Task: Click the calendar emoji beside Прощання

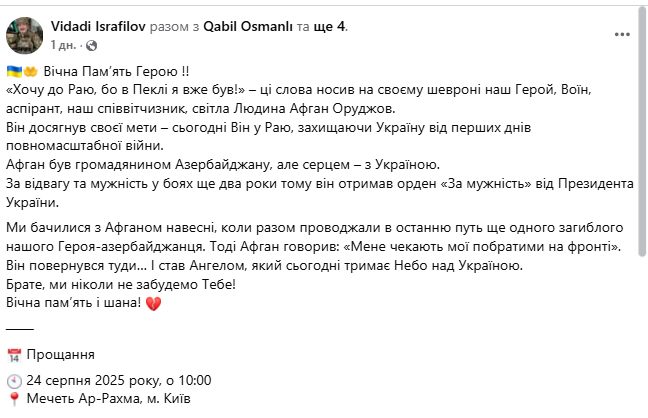Action: coord(14,354)
